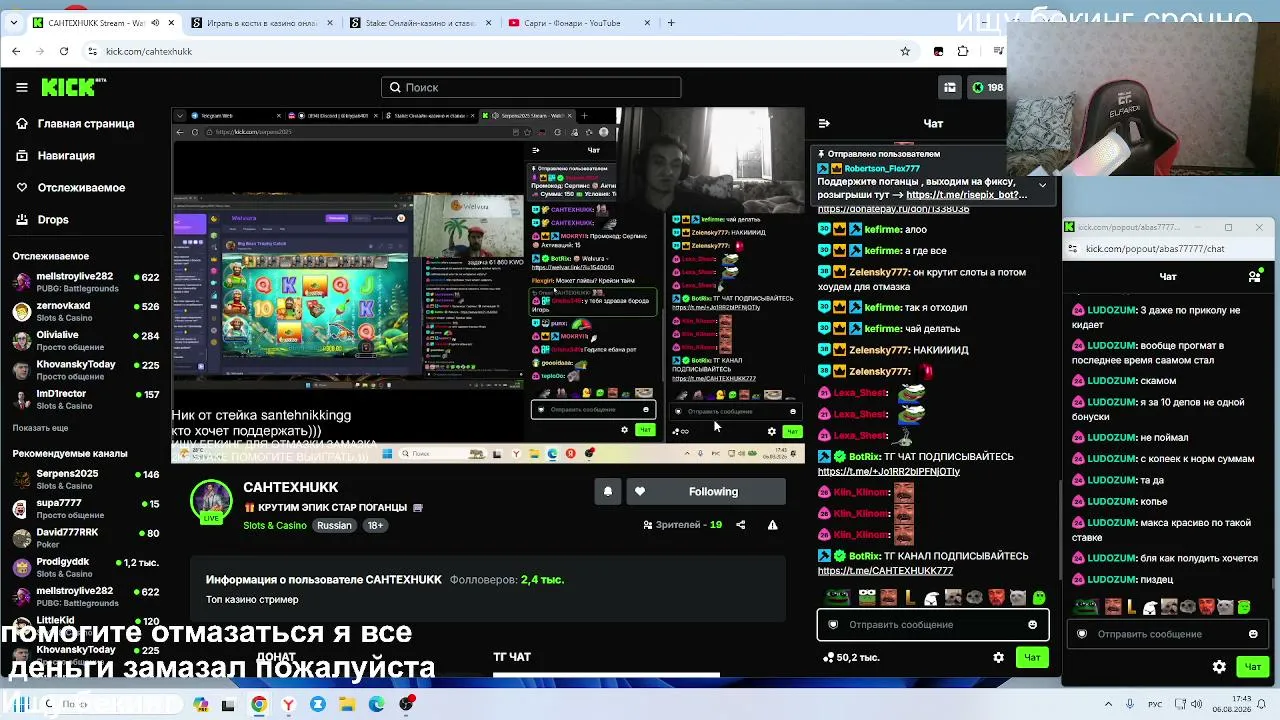Open CAHTEXHUKK channel avatar
This screenshot has height=720, width=1280.
pyautogui.click(x=211, y=502)
